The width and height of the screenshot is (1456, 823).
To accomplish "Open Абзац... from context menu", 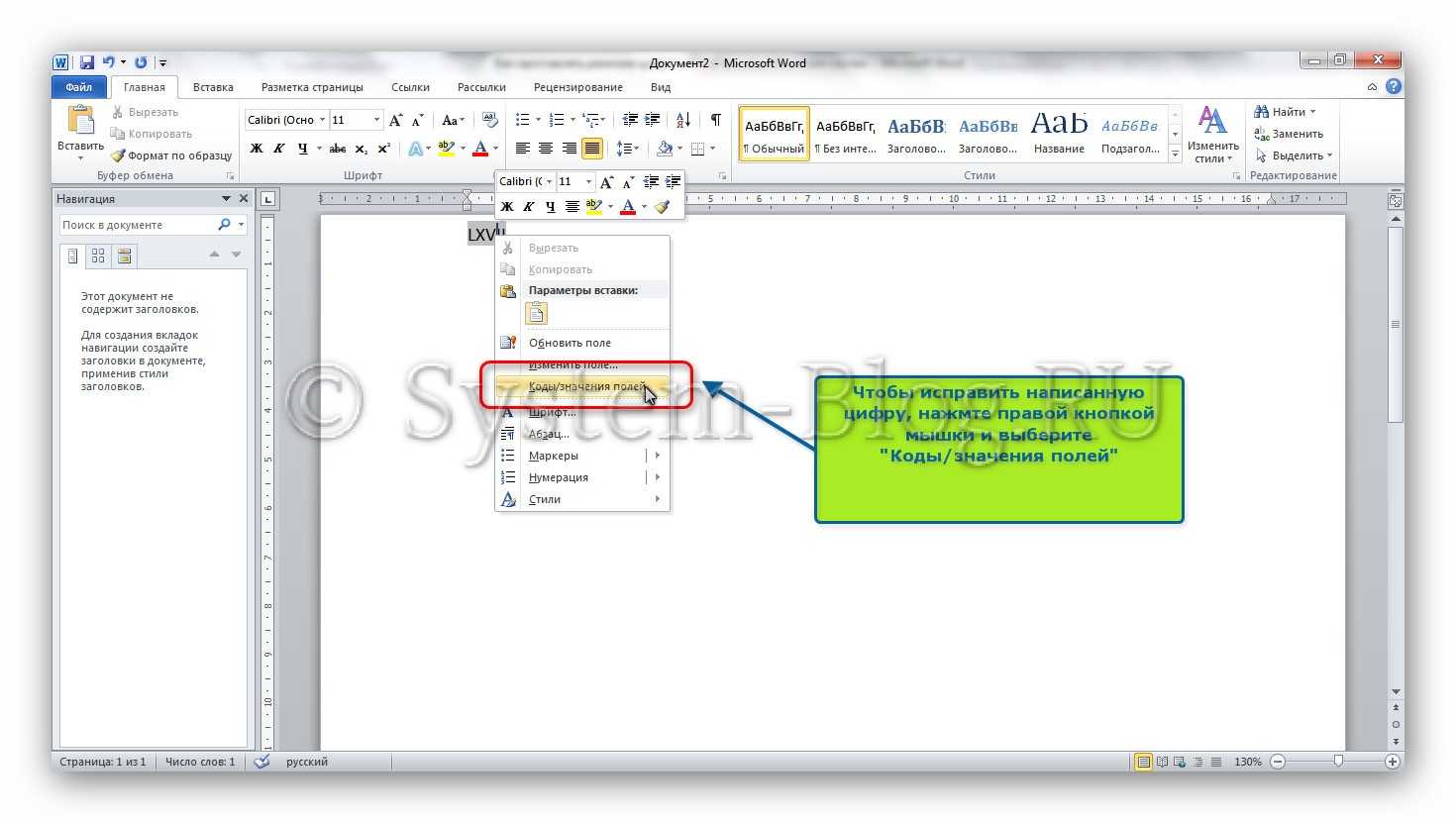I will pos(582,434).
